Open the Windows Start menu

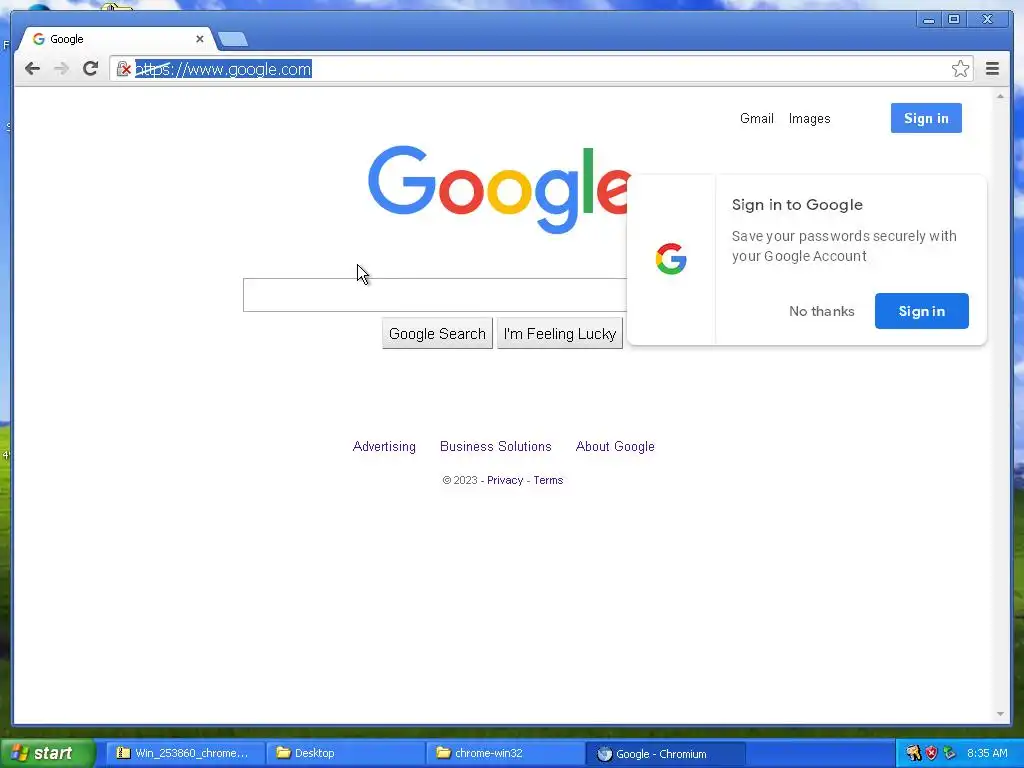pos(48,753)
